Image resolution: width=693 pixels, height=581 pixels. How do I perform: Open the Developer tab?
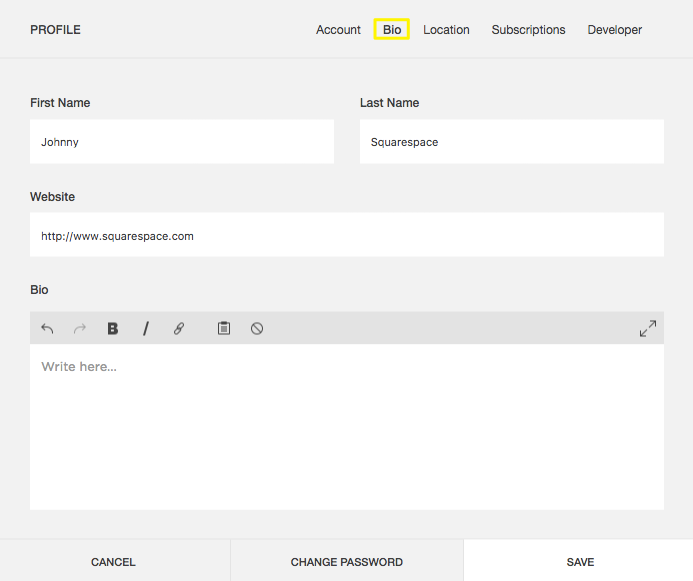point(614,30)
